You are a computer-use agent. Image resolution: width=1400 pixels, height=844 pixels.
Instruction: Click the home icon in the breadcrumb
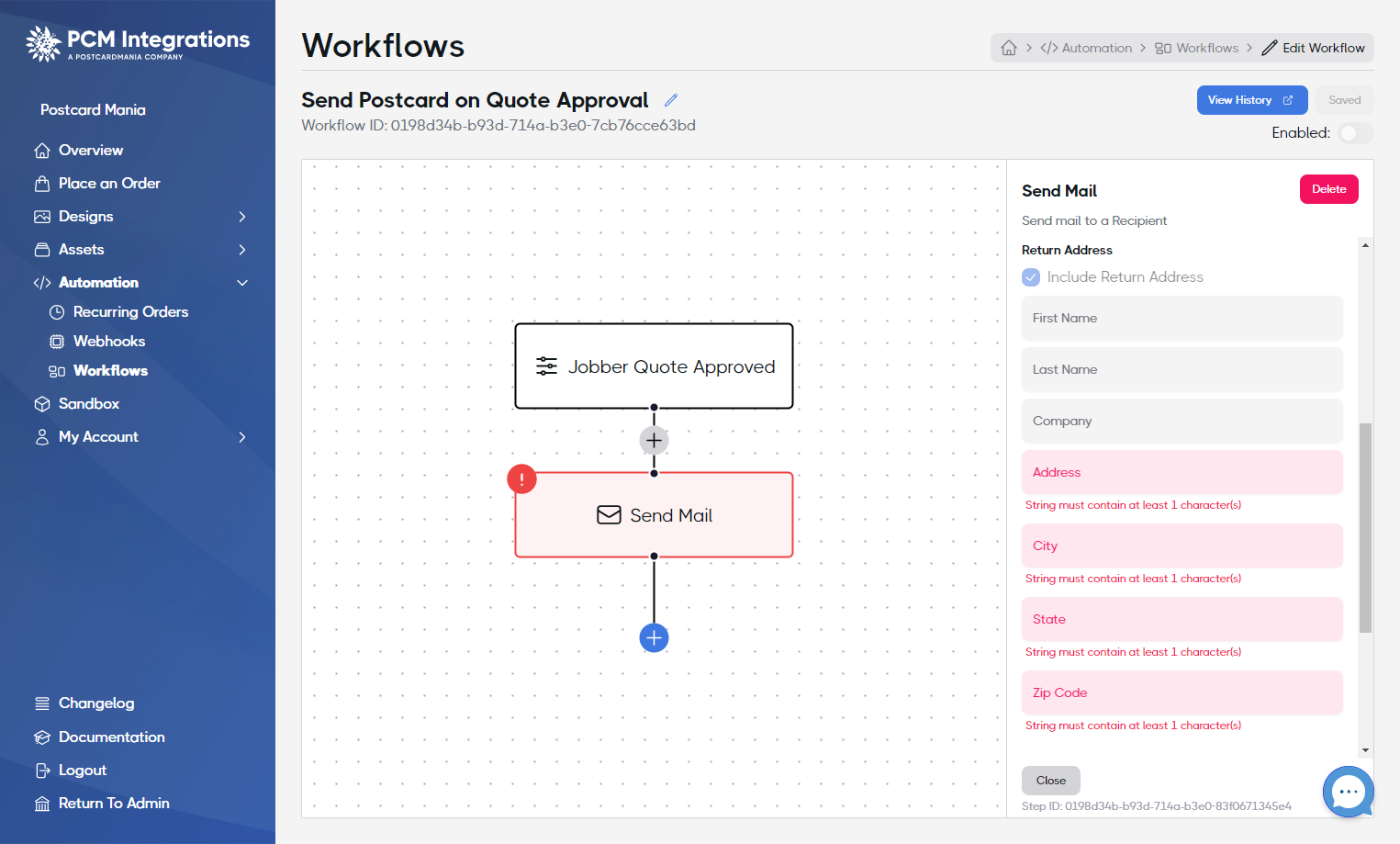point(1009,48)
